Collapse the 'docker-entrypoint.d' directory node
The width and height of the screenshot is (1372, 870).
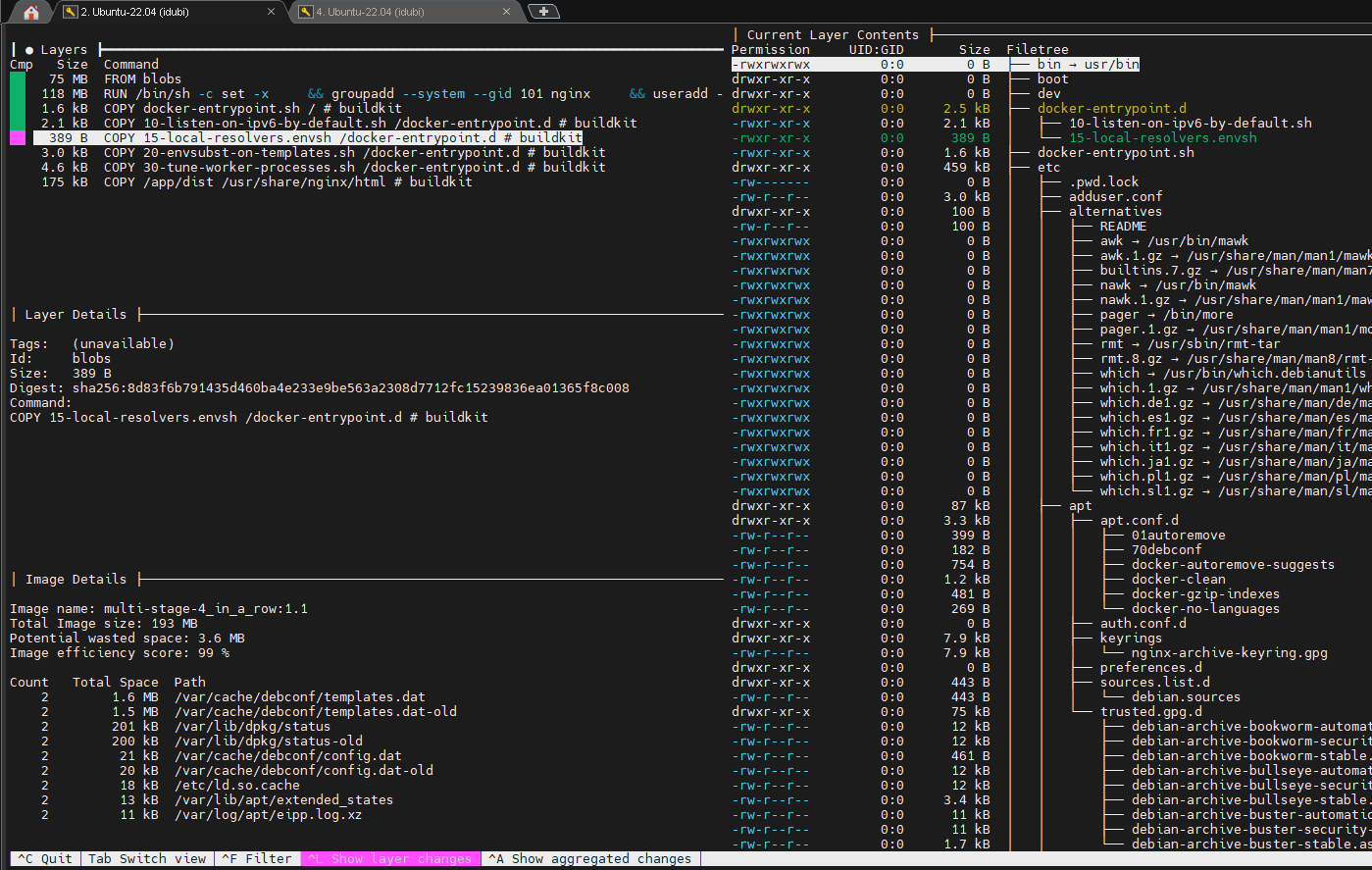click(1112, 108)
